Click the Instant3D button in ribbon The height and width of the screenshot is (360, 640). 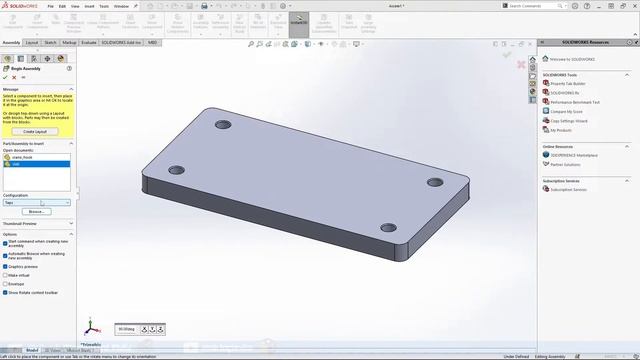299,24
